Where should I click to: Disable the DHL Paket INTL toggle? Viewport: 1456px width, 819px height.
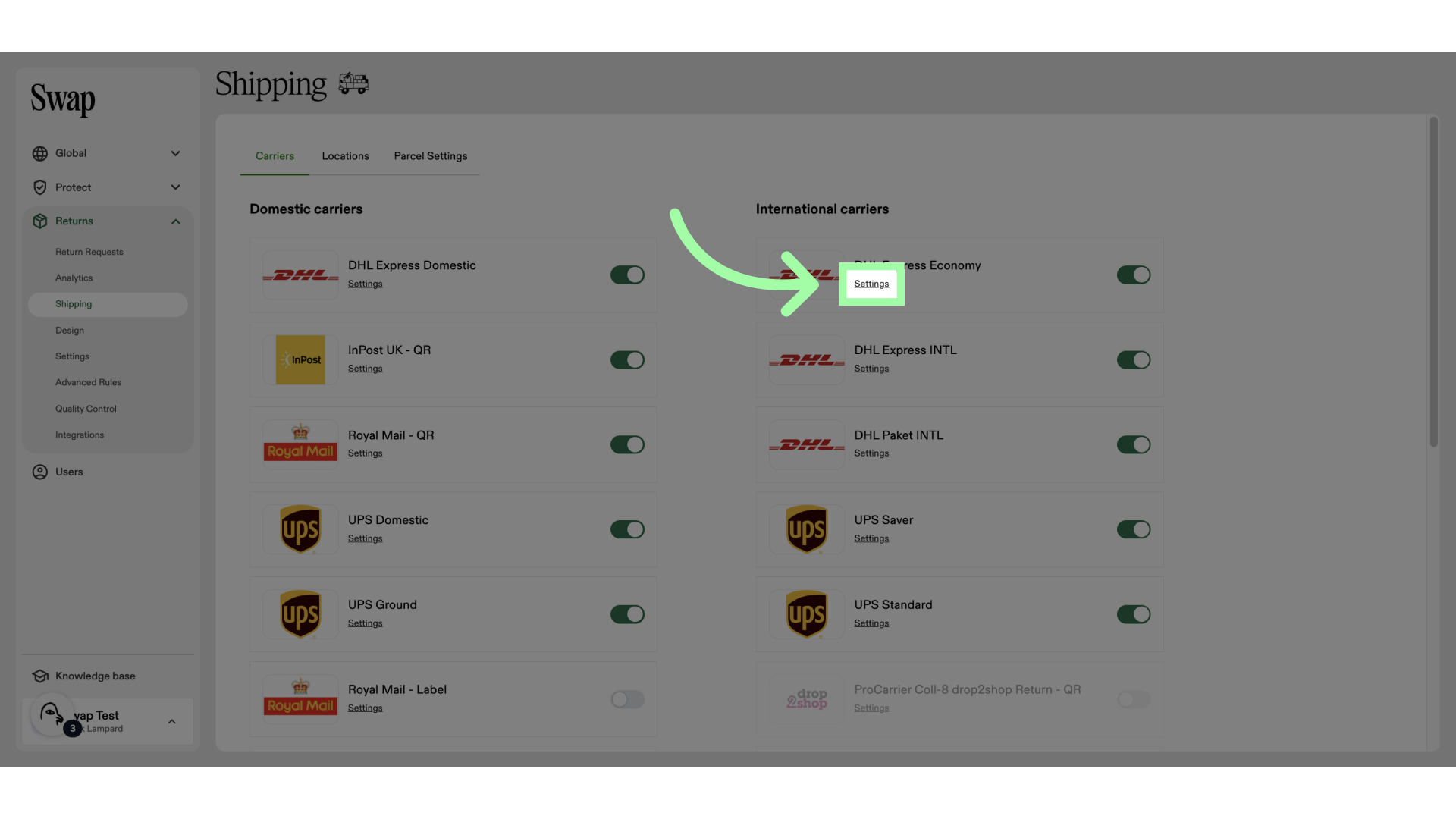click(x=1134, y=444)
